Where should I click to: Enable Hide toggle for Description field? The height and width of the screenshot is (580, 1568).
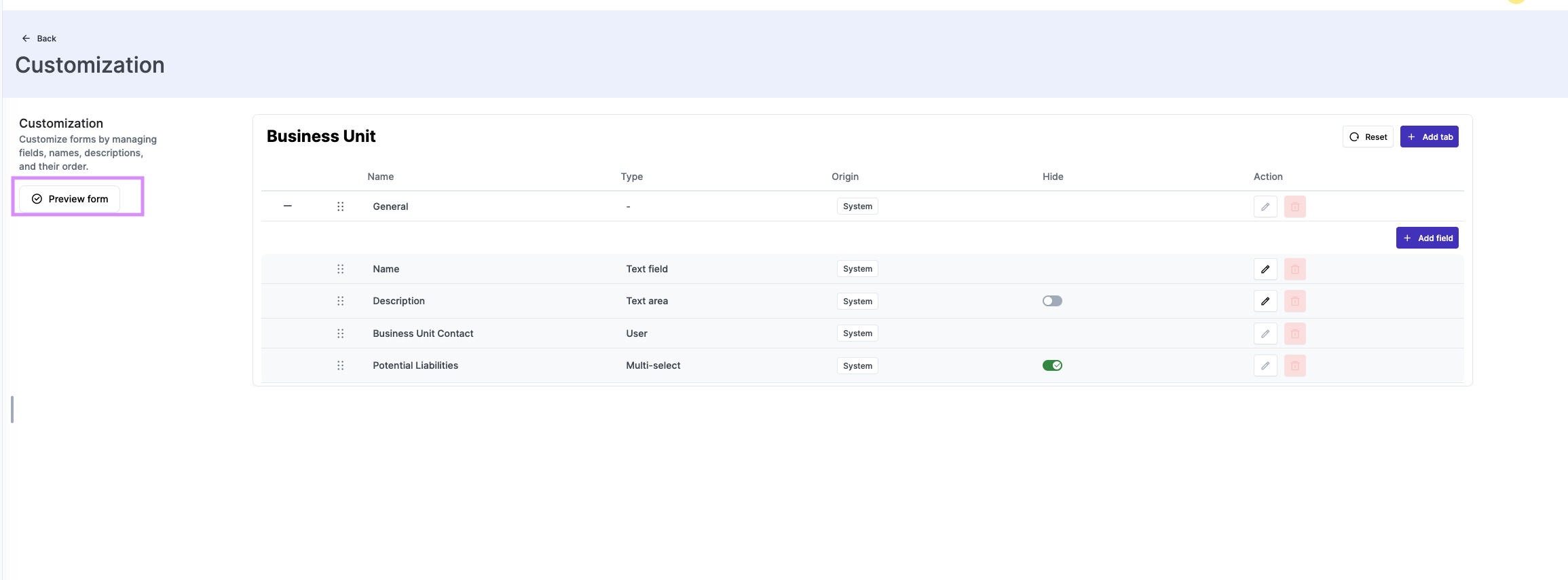1051,301
